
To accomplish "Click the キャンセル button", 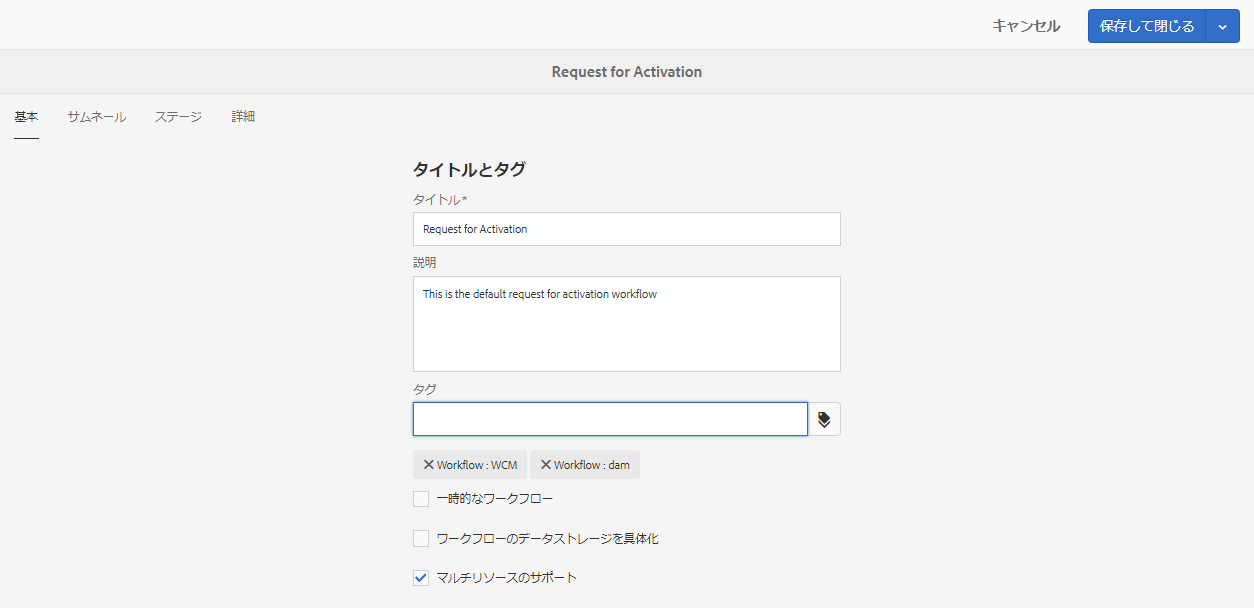I will click(1026, 27).
